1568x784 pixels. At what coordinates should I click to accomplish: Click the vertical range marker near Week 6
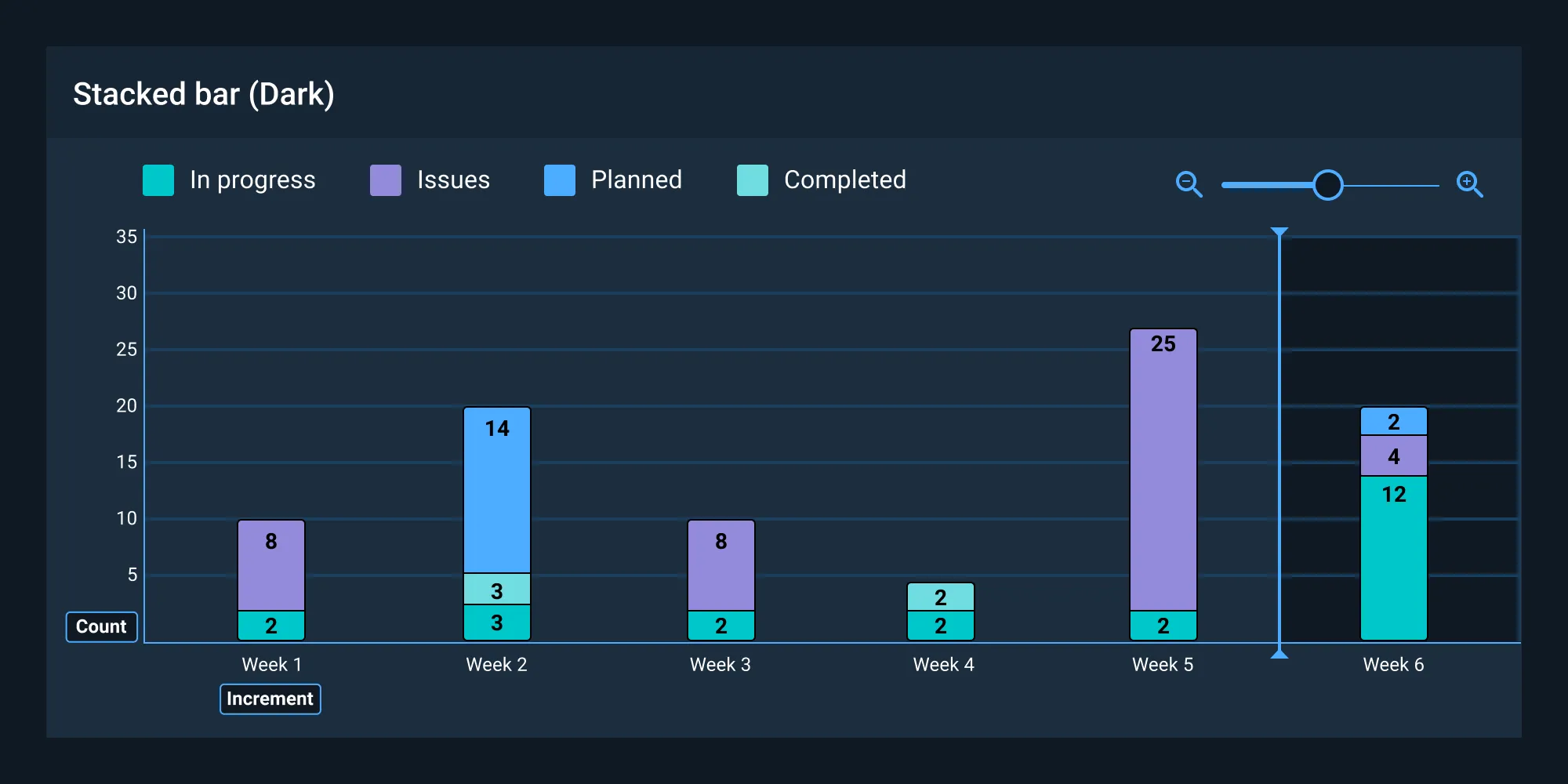coord(1279,439)
